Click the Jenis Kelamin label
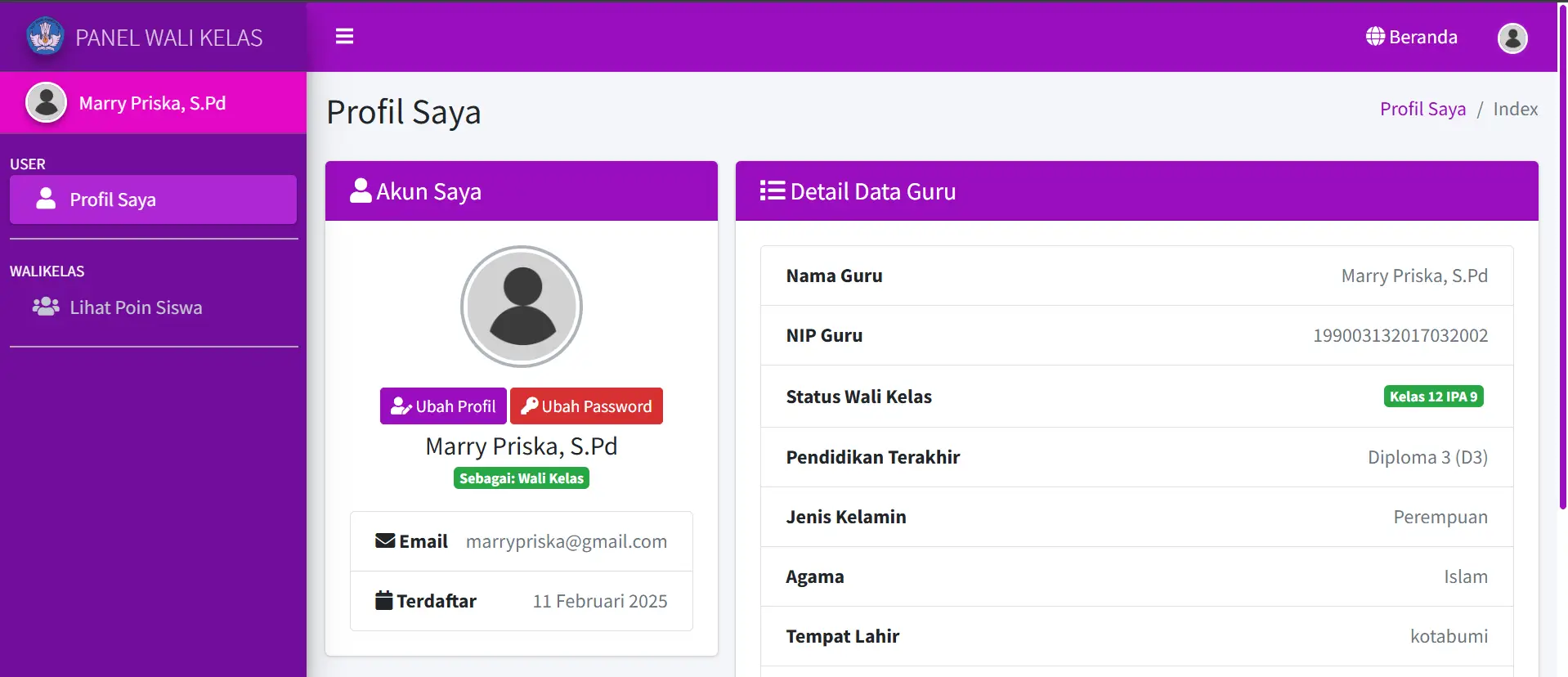 846,517
